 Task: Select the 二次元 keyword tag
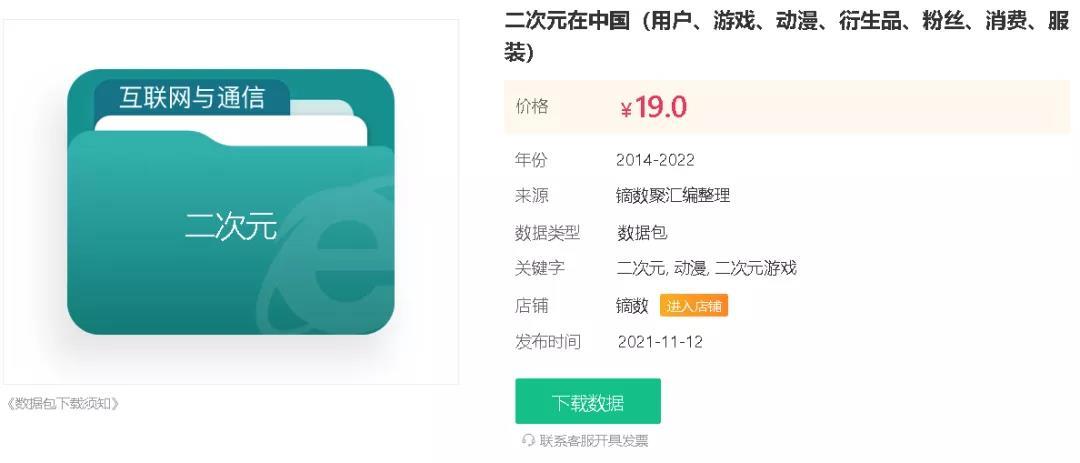[x=640, y=268]
